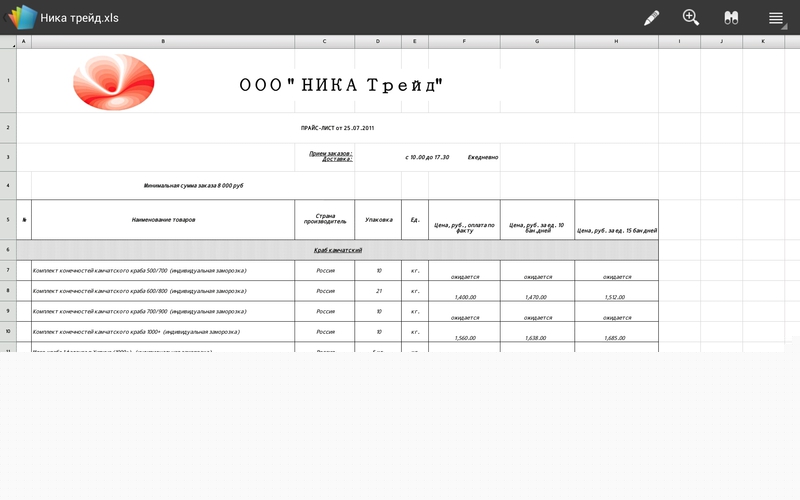The width and height of the screenshot is (800, 500).
Task: Select the 'Наименование товаров' header cell
Action: (x=163, y=220)
